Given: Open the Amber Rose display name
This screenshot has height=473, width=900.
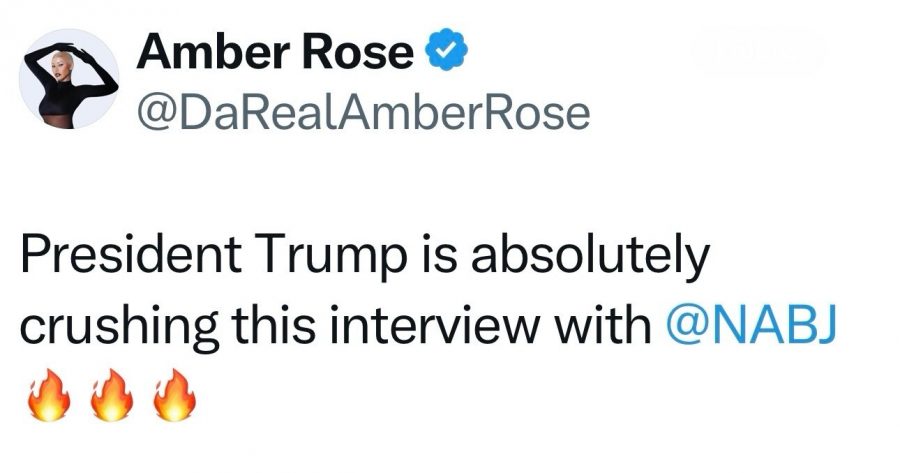Looking at the screenshot, I should tap(275, 53).
